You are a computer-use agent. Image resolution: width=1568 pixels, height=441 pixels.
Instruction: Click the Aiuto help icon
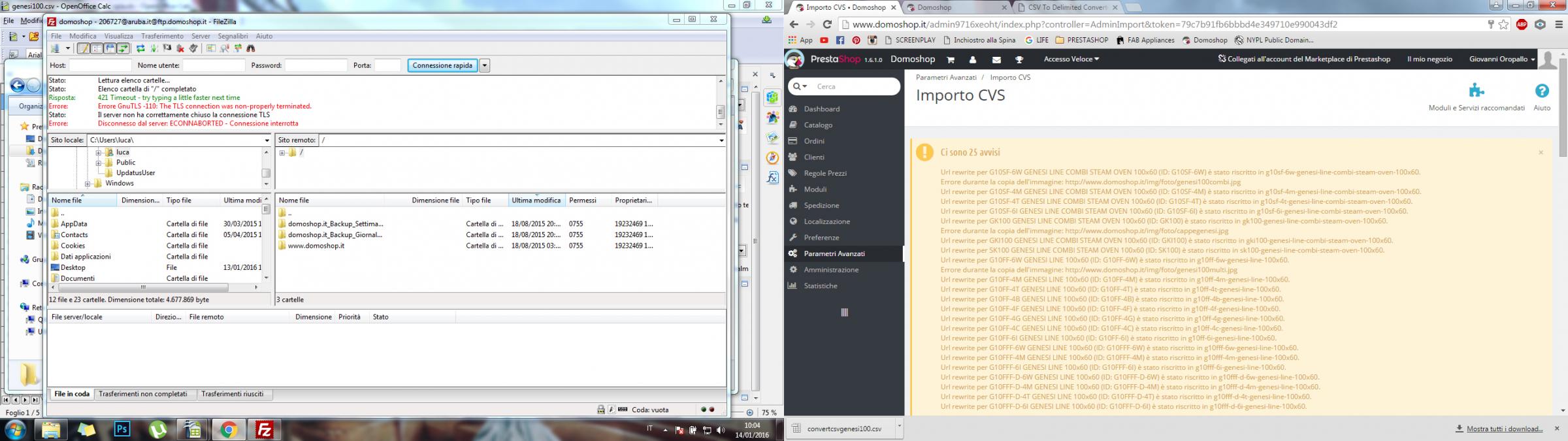(x=1542, y=98)
